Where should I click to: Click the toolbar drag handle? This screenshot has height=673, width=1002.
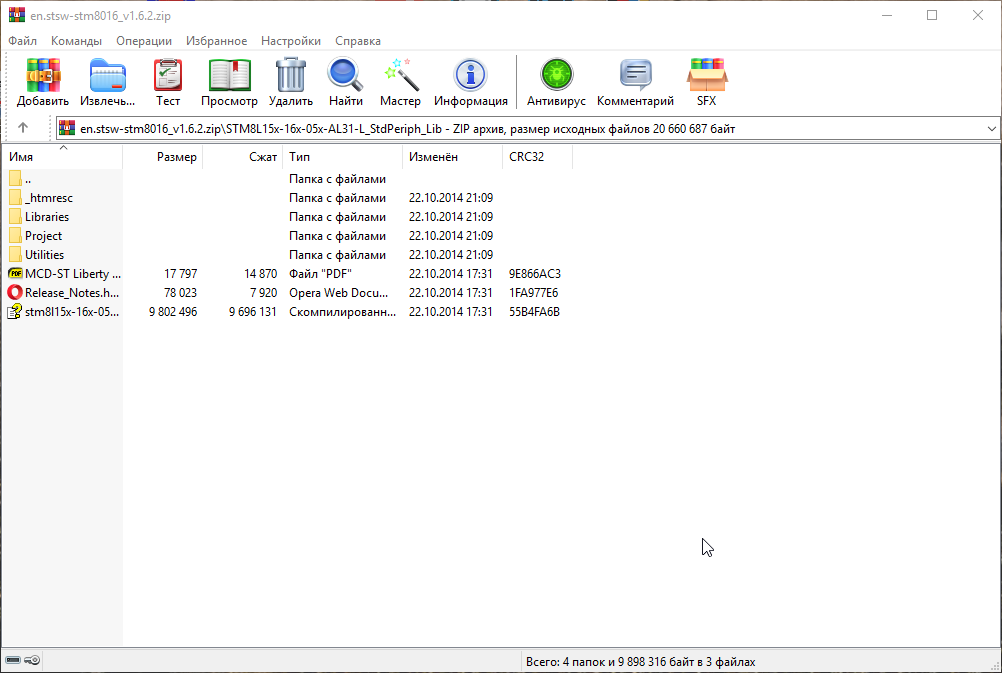click(x=6, y=81)
